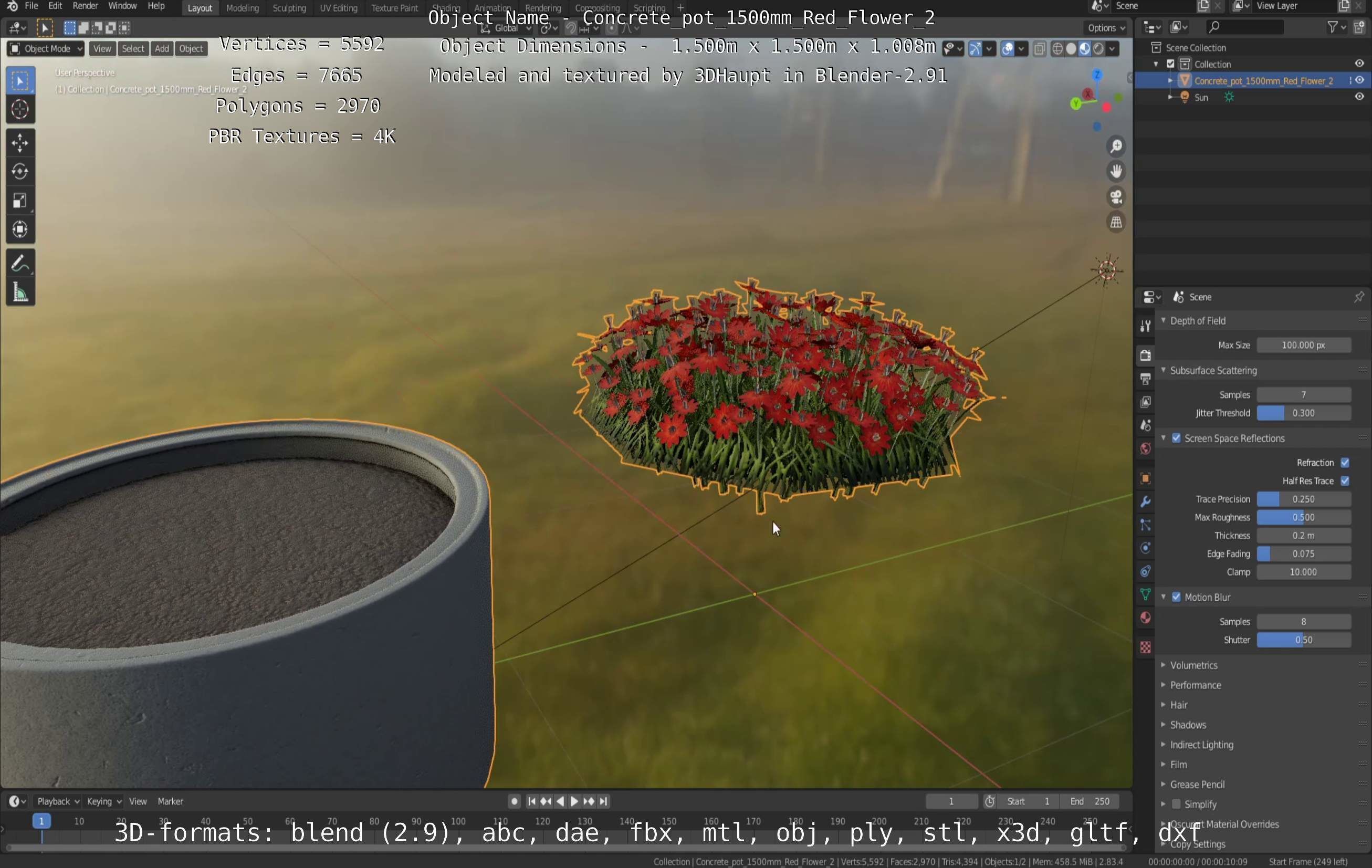The height and width of the screenshot is (868, 1372).
Task: Click the viewport zoom magnifier icon
Action: coord(1116,147)
